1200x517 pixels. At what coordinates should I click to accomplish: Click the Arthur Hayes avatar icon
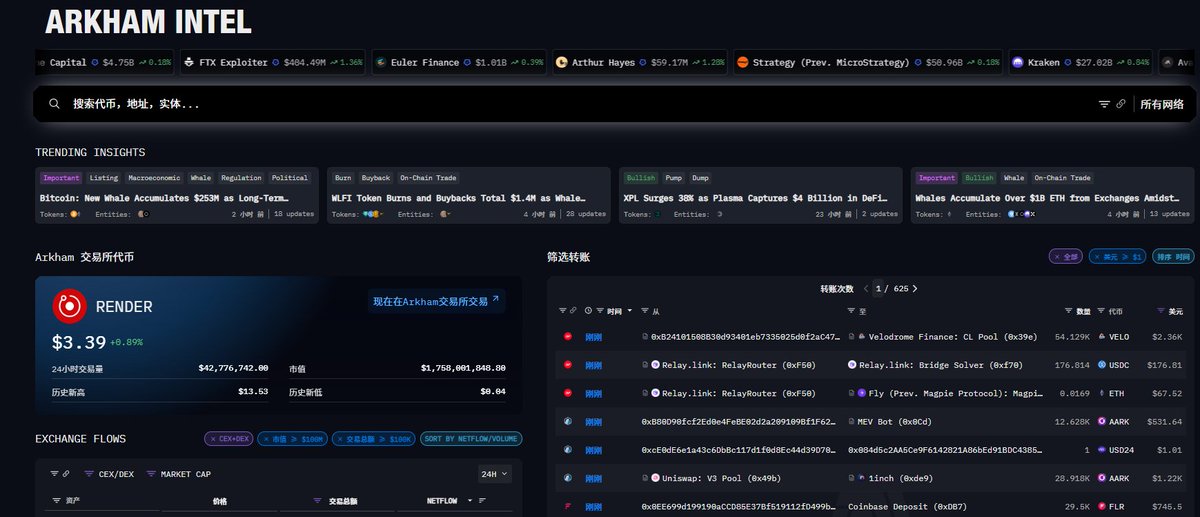(x=563, y=62)
